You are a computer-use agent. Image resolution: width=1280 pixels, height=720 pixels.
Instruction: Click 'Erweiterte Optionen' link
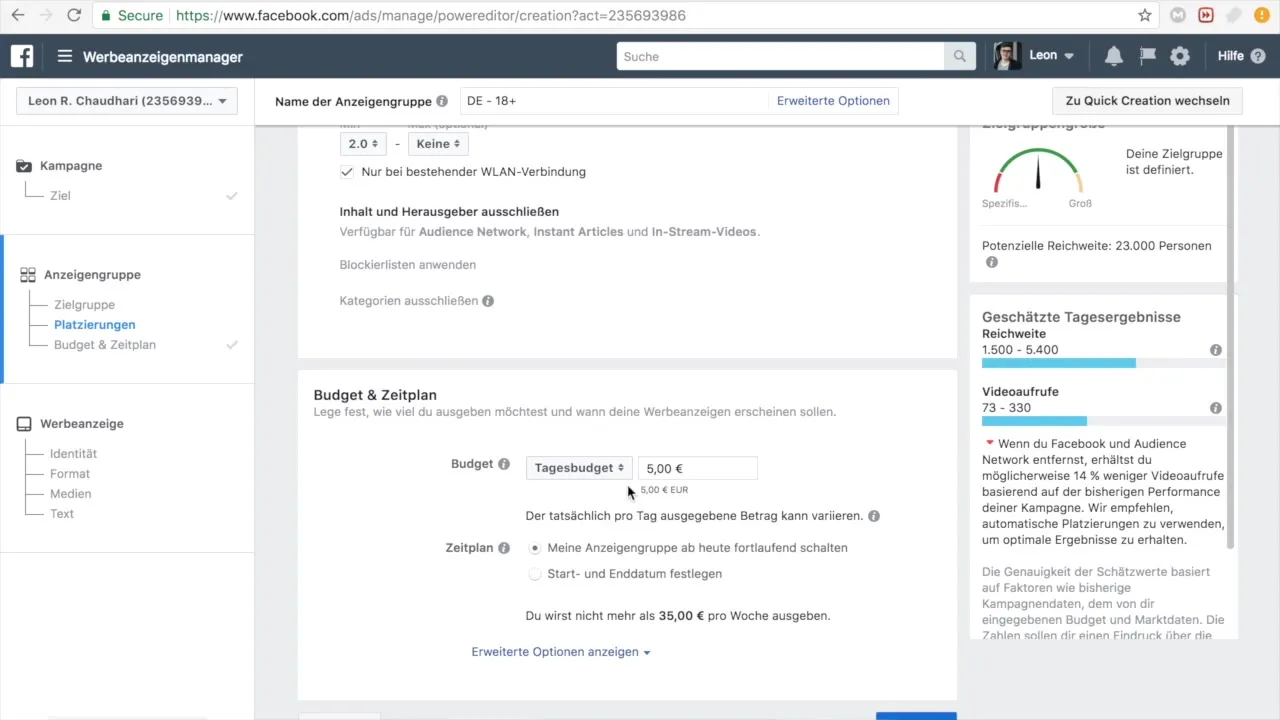pyautogui.click(x=833, y=101)
